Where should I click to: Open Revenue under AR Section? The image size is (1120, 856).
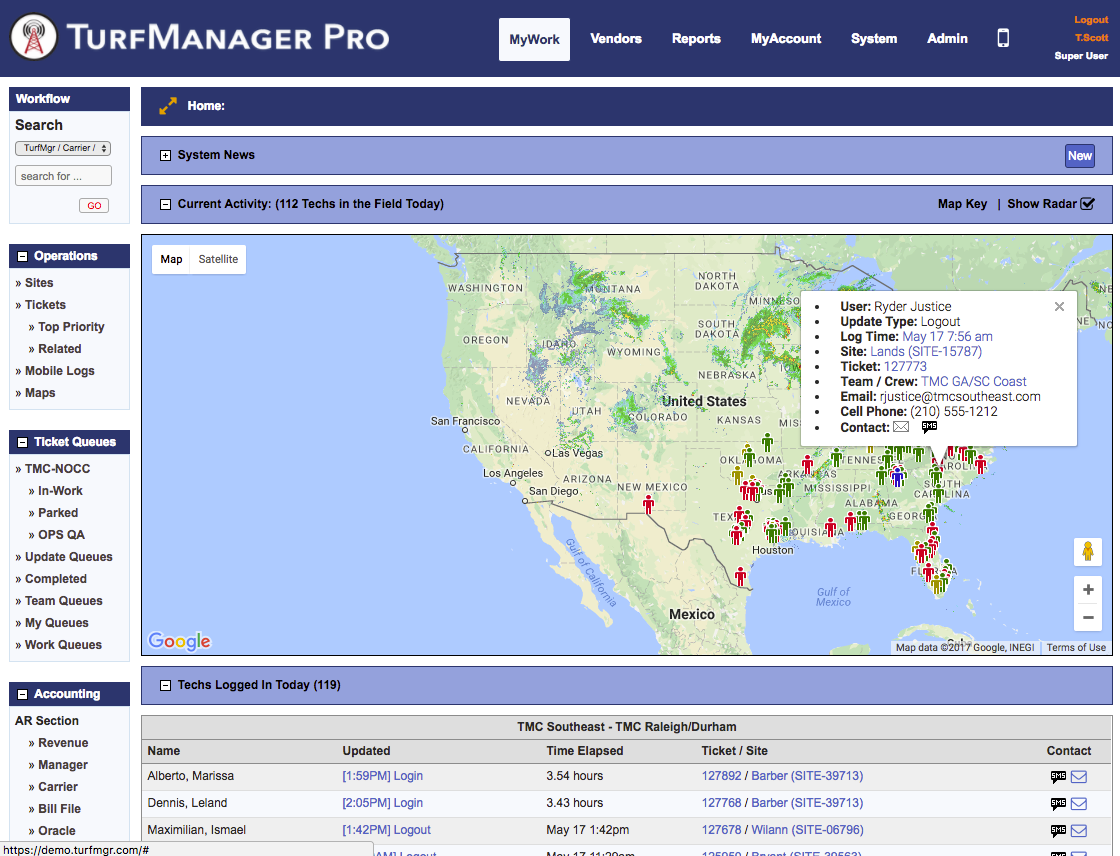point(63,743)
